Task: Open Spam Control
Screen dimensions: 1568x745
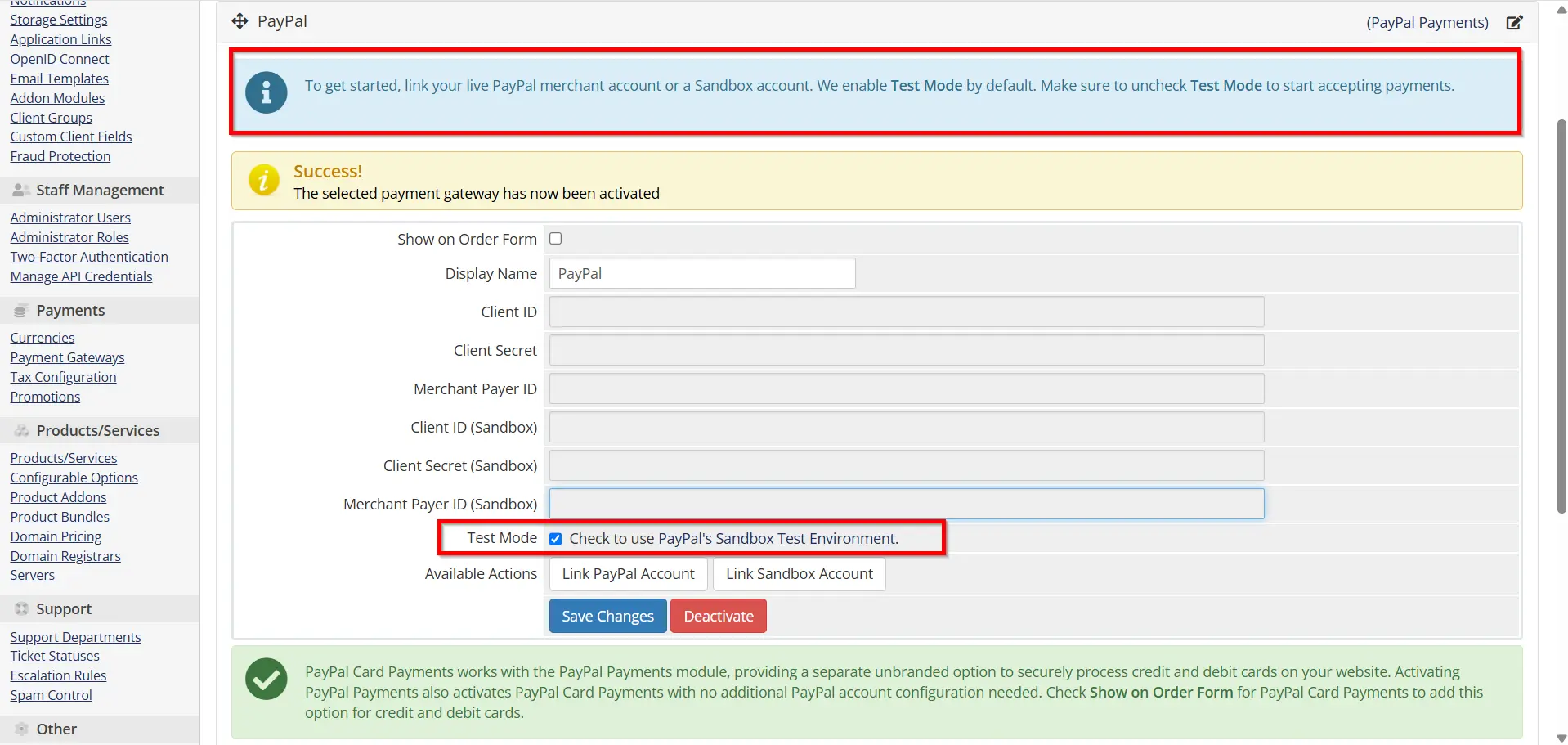Action: 51,695
